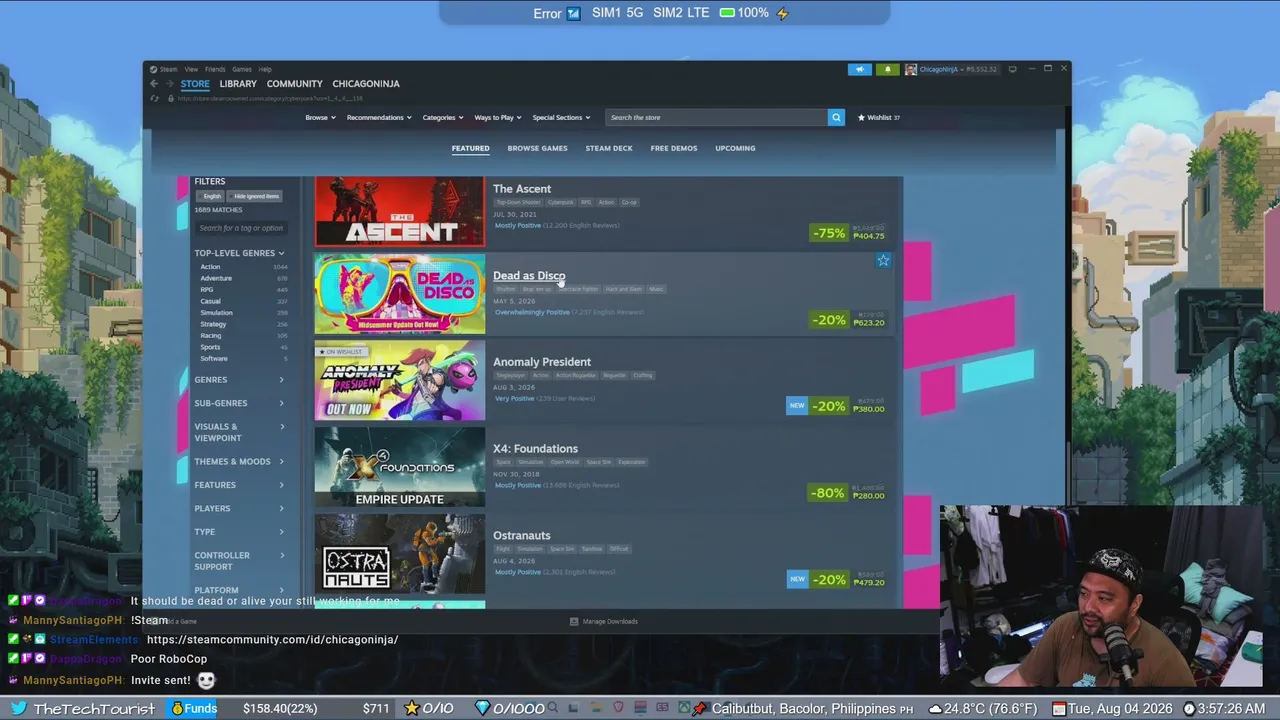Expand the Sub-Genres filter section

(239, 403)
